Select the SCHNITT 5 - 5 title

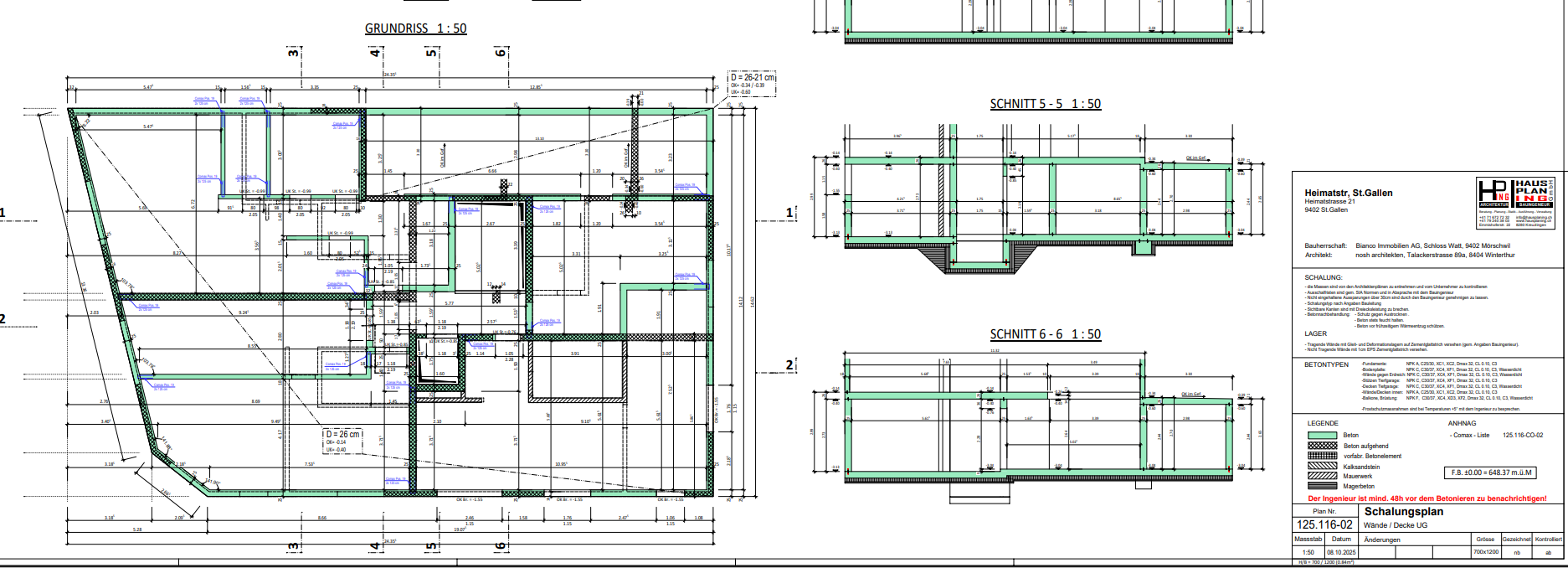tap(1045, 105)
